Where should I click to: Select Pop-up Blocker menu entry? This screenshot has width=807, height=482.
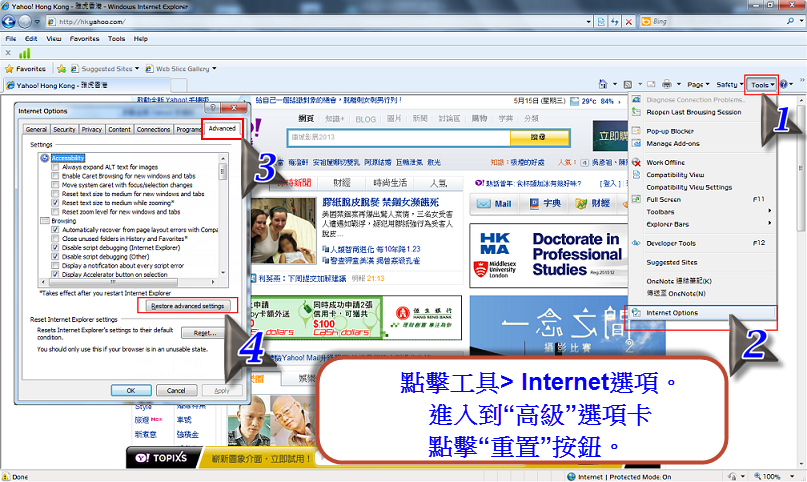click(670, 131)
